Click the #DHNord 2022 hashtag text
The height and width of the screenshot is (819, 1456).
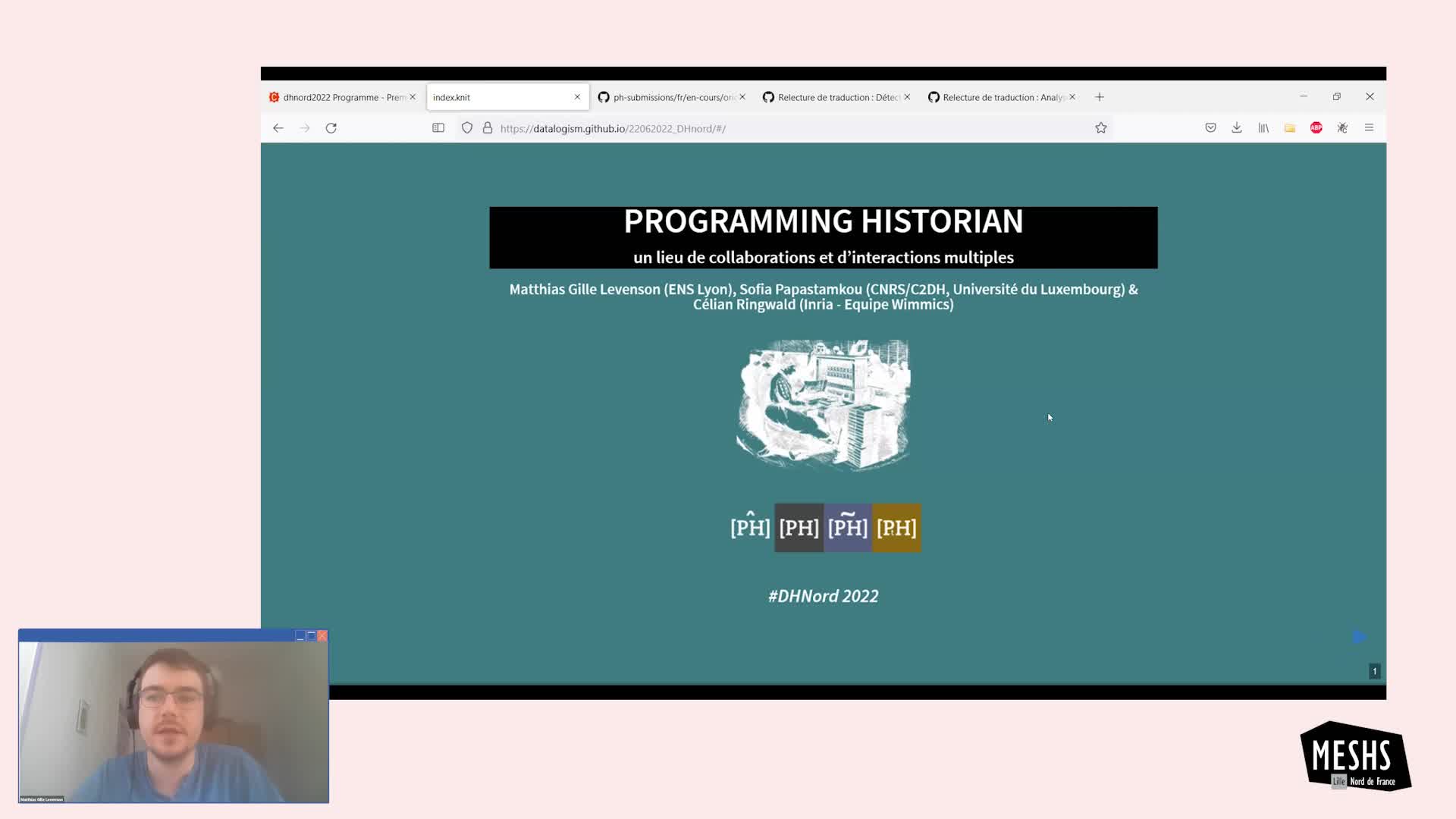824,596
